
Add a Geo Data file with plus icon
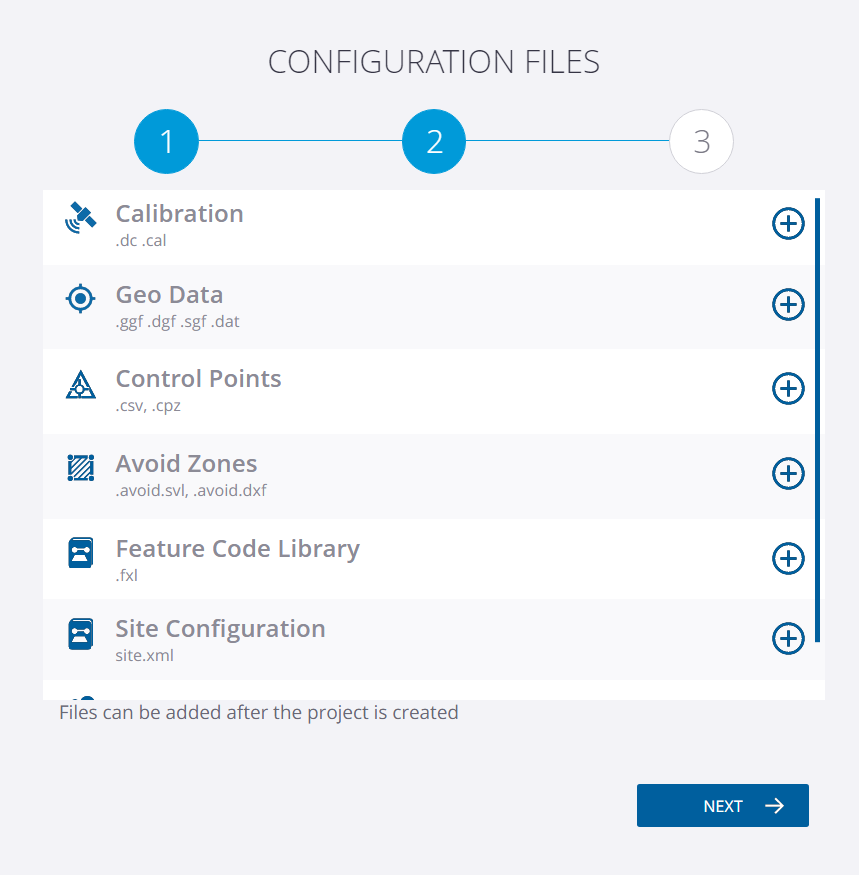(x=788, y=305)
